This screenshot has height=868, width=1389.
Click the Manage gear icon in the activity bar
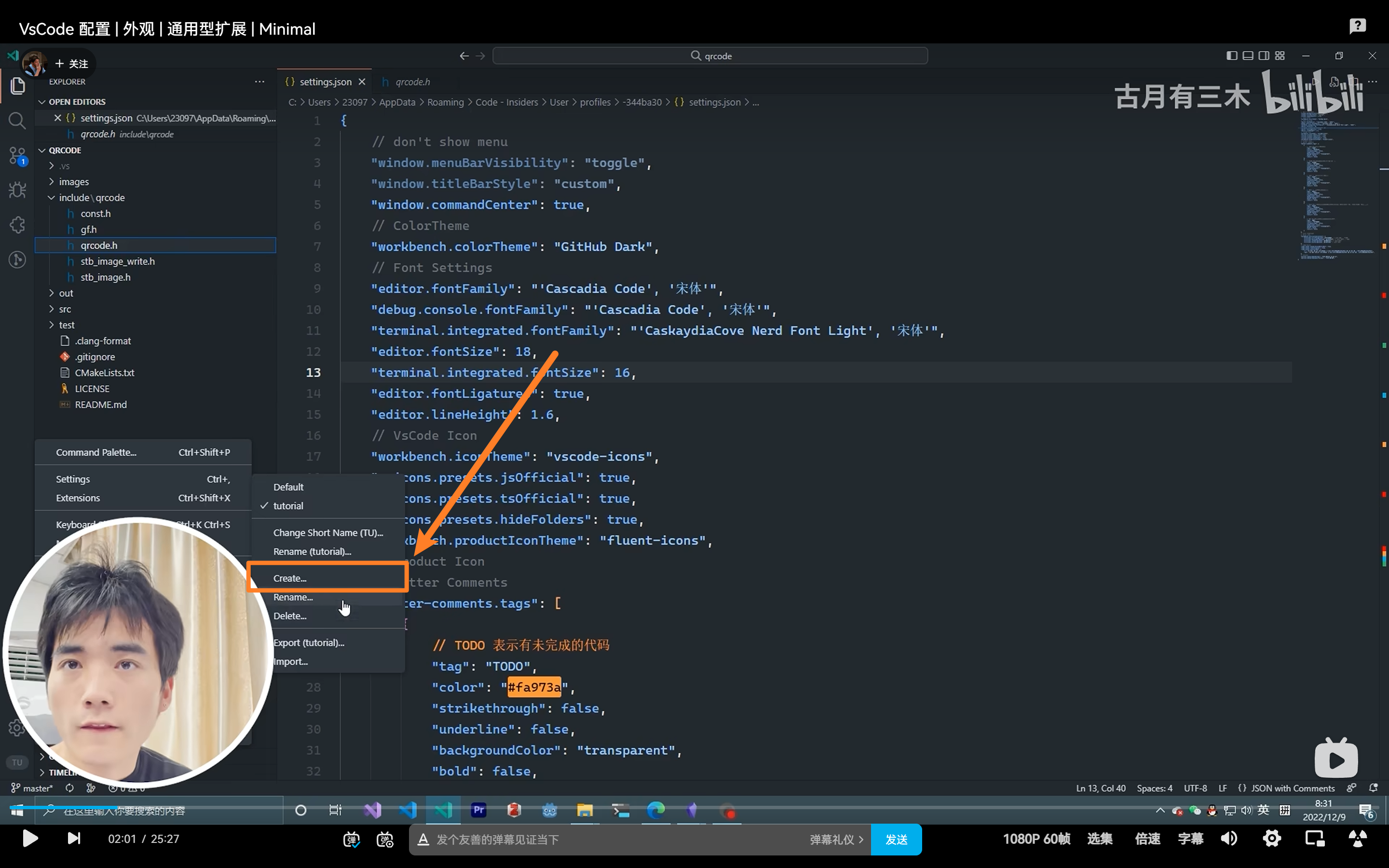[x=16, y=728]
